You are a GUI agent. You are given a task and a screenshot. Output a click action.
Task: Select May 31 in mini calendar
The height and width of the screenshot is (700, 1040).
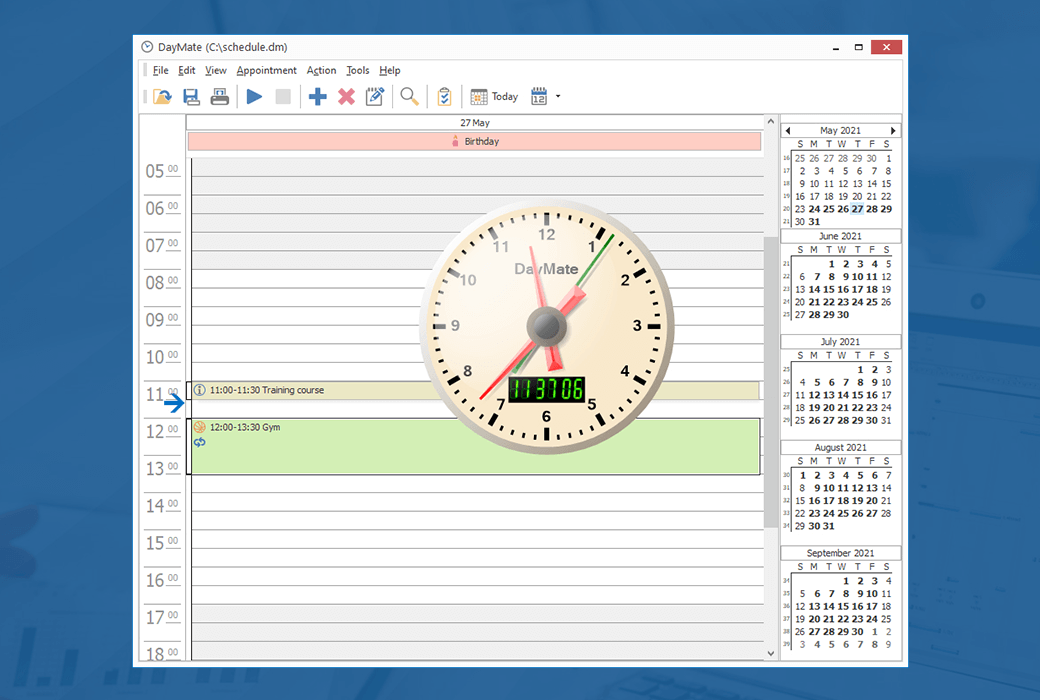click(x=814, y=222)
